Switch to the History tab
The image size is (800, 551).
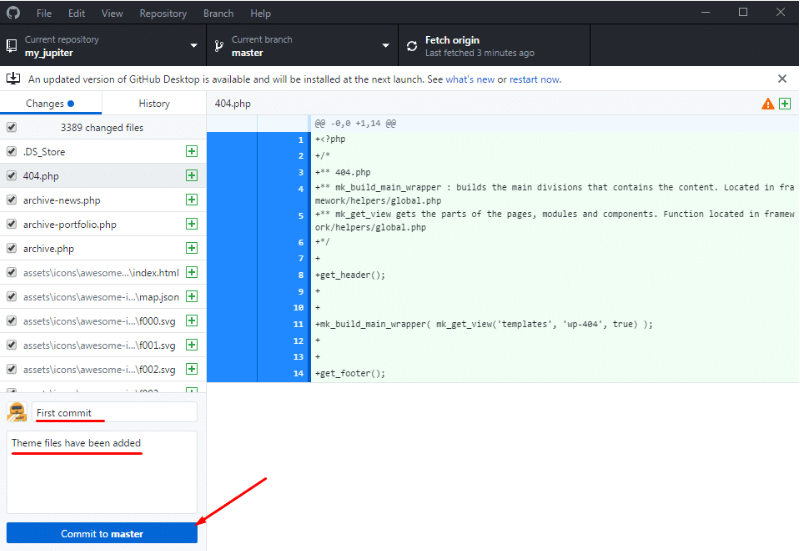[x=154, y=104]
